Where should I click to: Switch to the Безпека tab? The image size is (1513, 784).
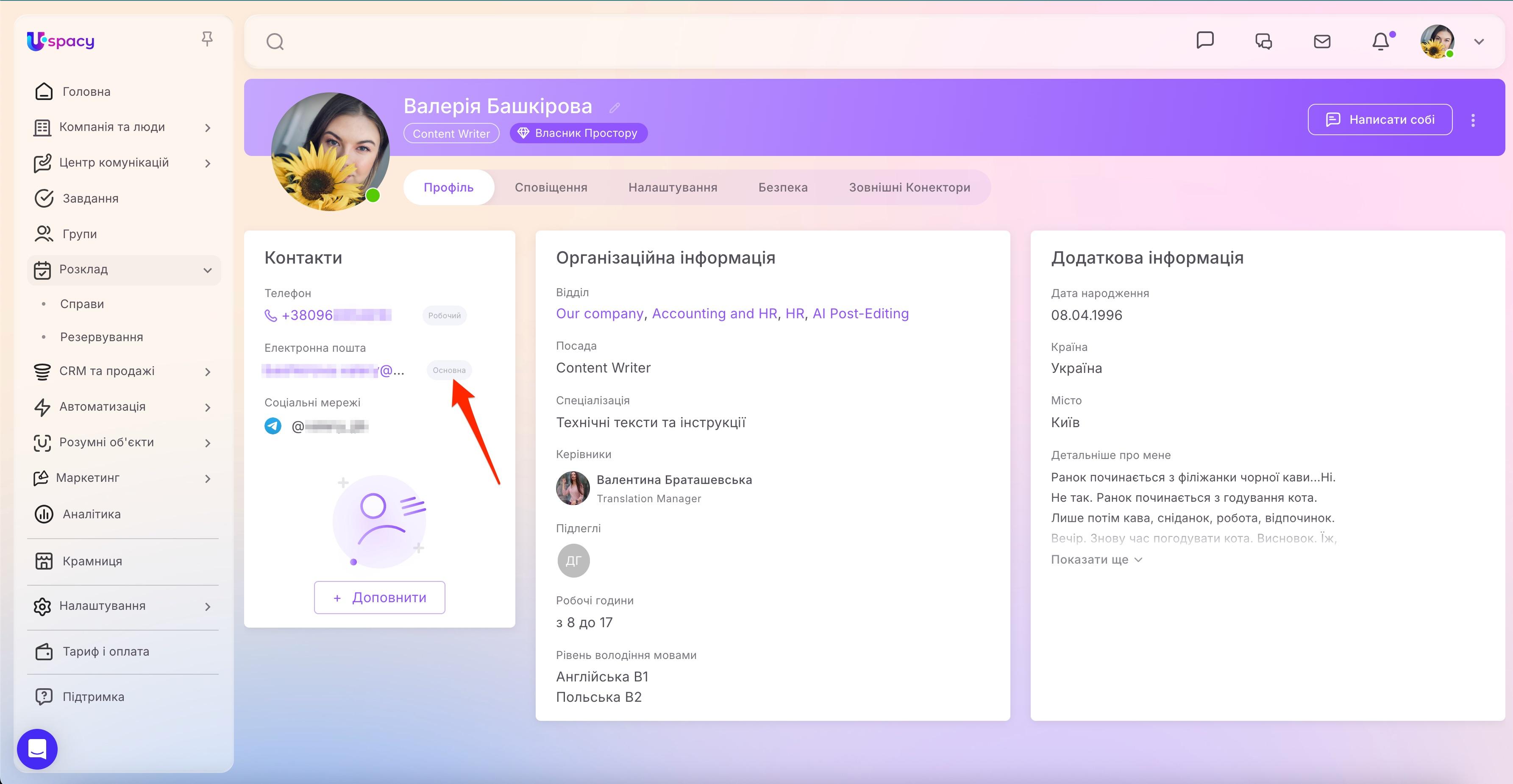tap(783, 187)
